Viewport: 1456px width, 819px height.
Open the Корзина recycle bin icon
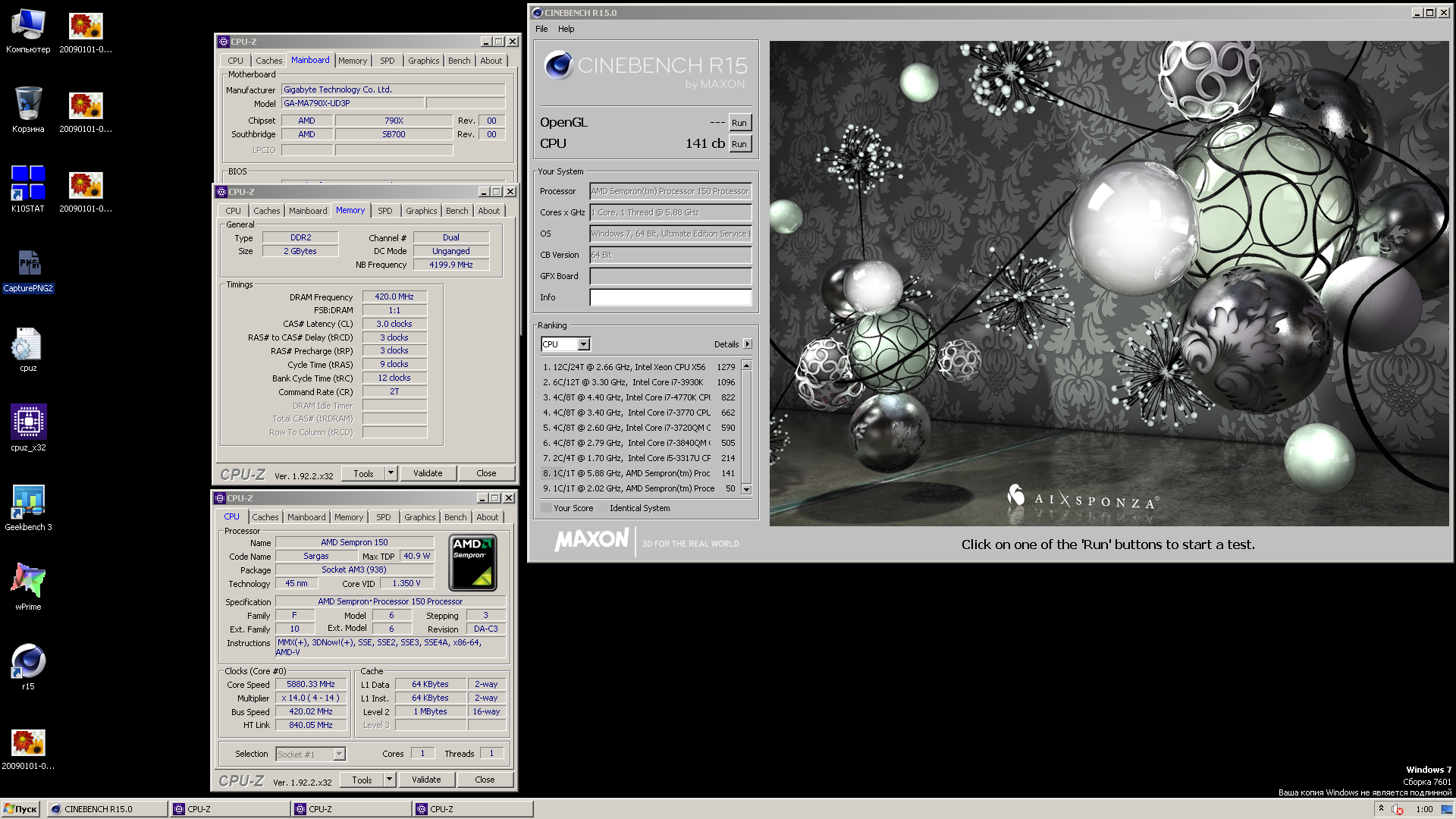(x=28, y=110)
